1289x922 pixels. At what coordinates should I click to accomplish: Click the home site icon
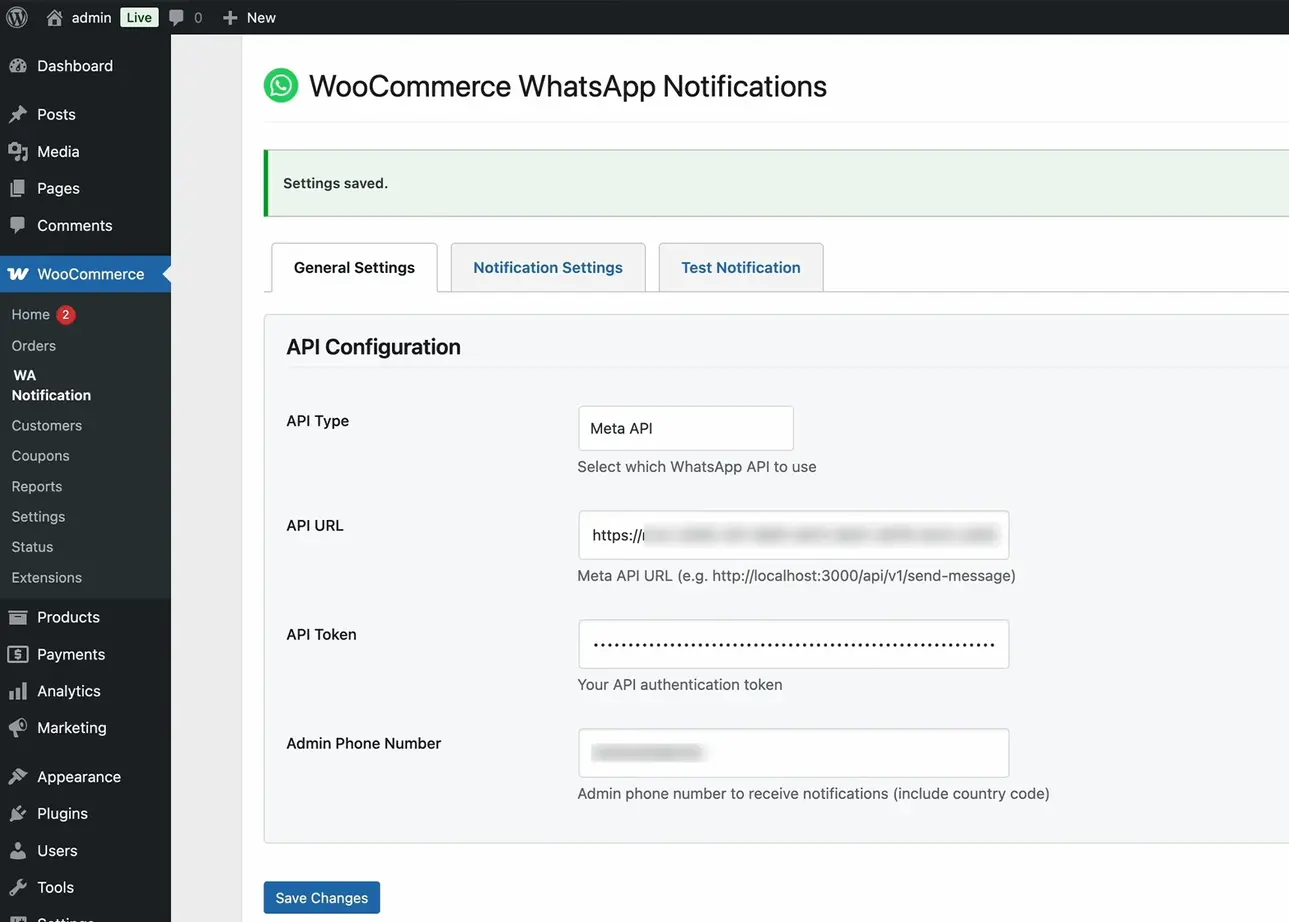pos(55,17)
